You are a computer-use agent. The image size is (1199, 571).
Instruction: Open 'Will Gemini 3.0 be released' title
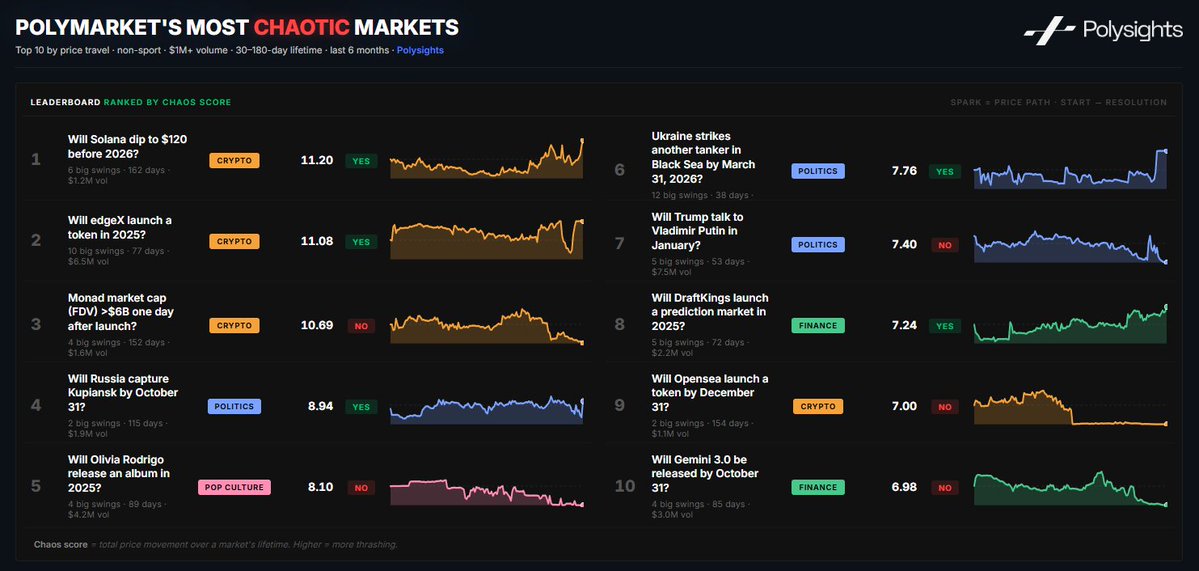(705, 473)
